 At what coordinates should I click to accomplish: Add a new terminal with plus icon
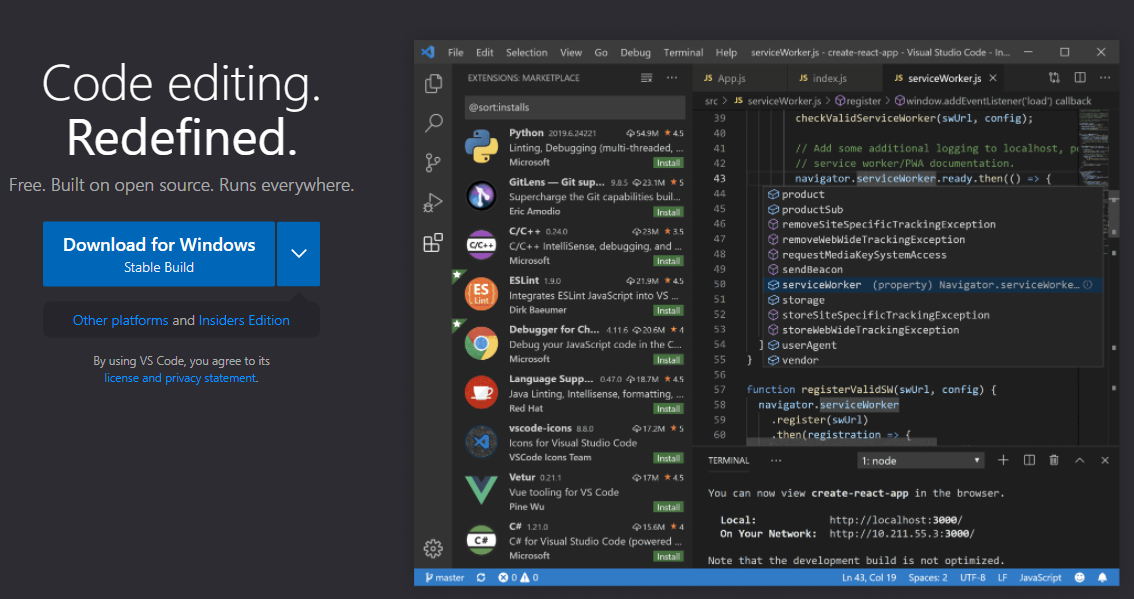tap(1003, 460)
